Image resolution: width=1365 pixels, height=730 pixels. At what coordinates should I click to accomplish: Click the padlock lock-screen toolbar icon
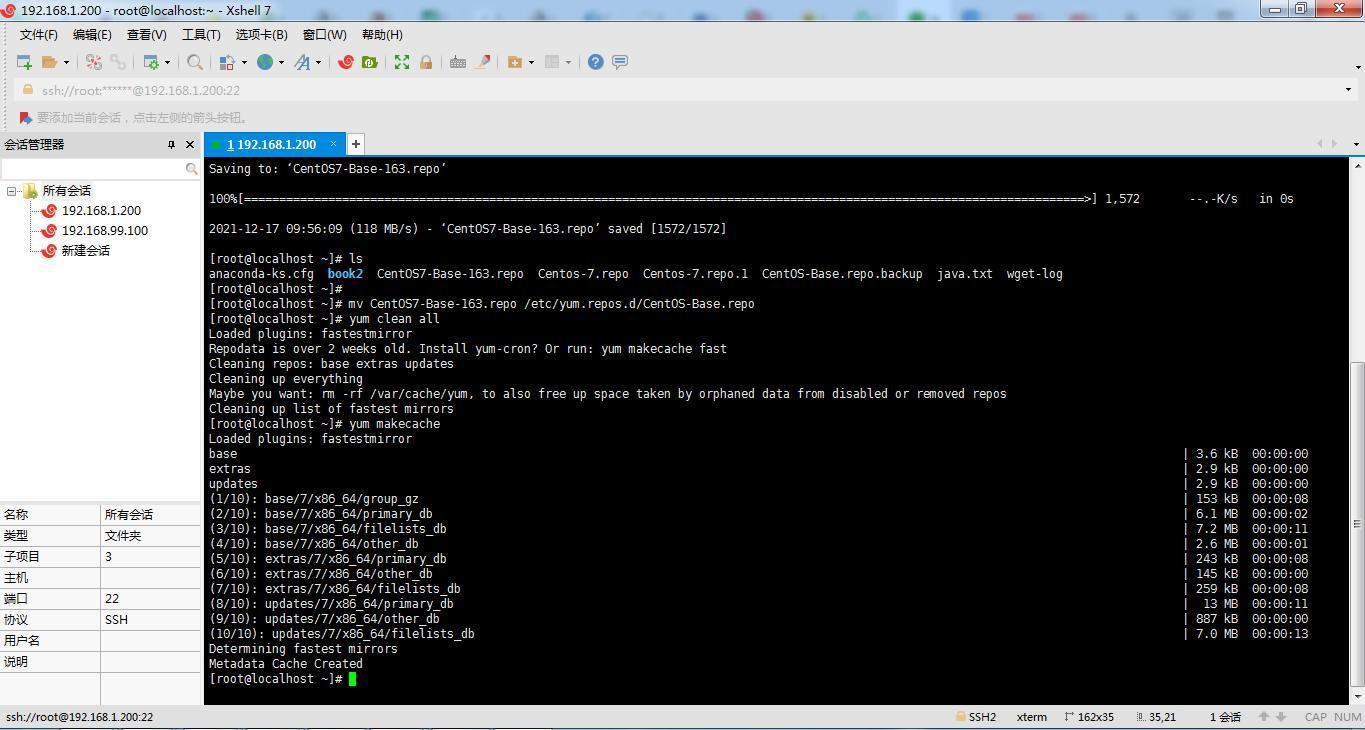(426, 62)
